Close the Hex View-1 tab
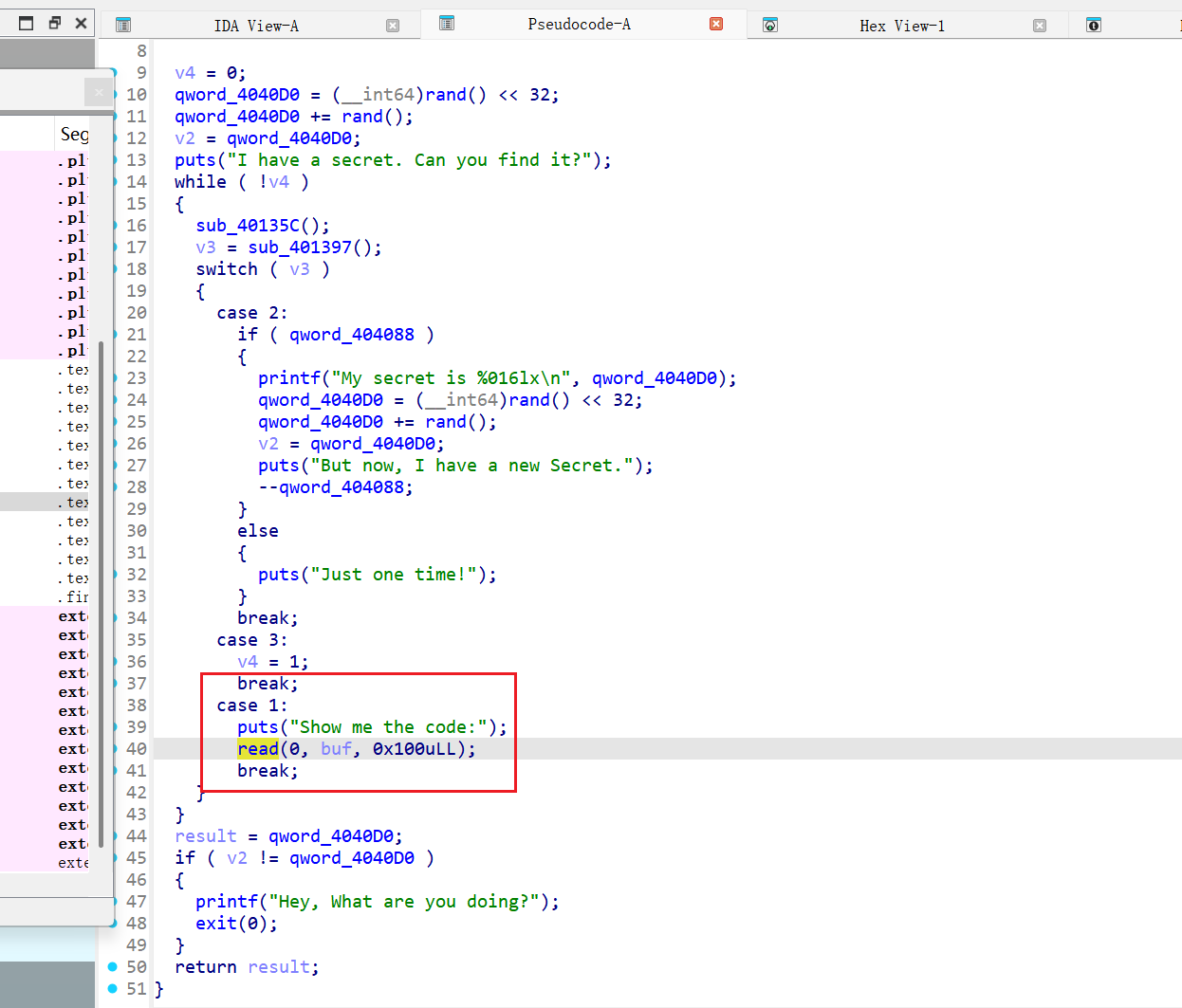 (1040, 26)
